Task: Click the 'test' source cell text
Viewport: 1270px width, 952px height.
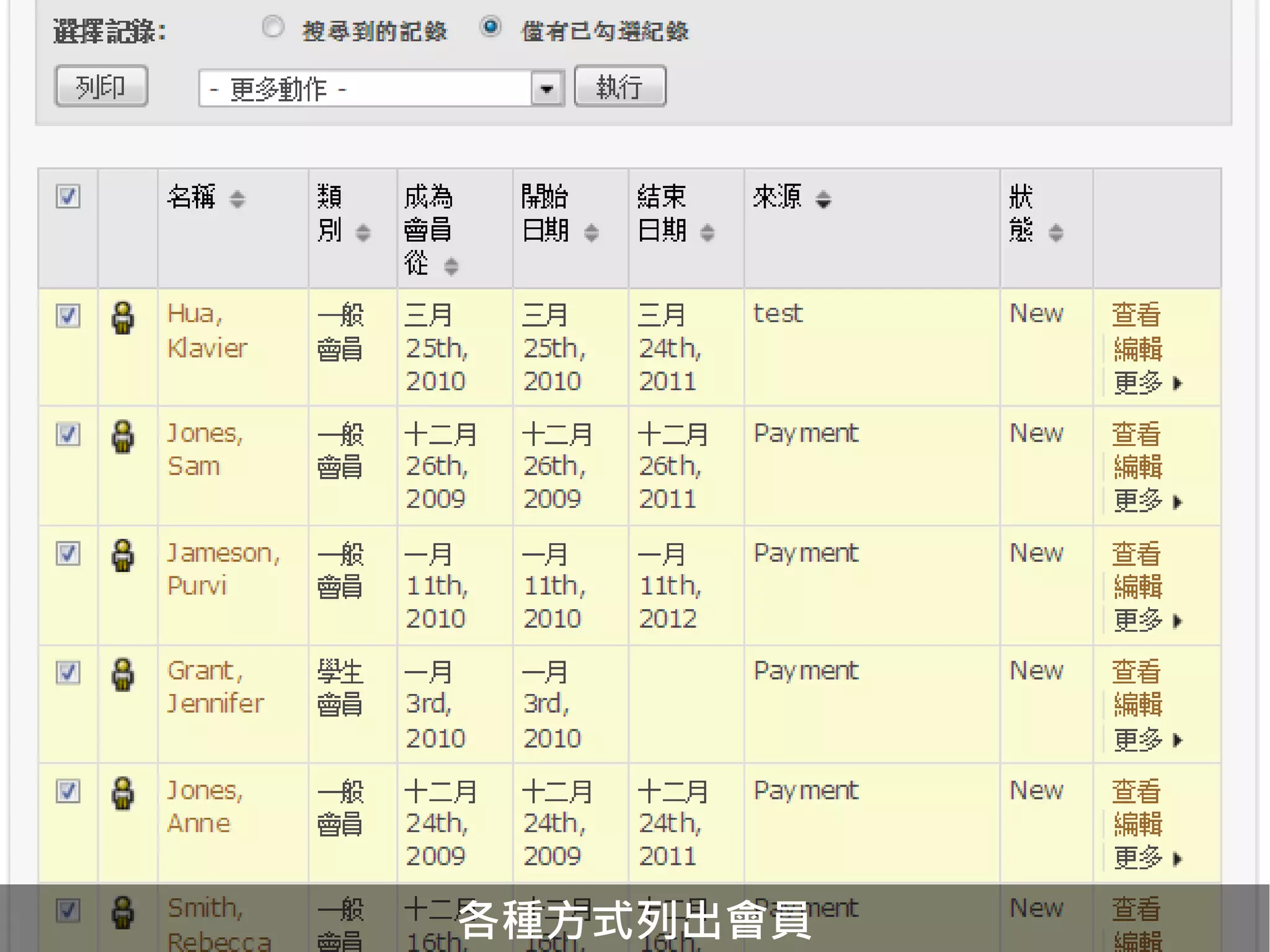Action: 778,314
